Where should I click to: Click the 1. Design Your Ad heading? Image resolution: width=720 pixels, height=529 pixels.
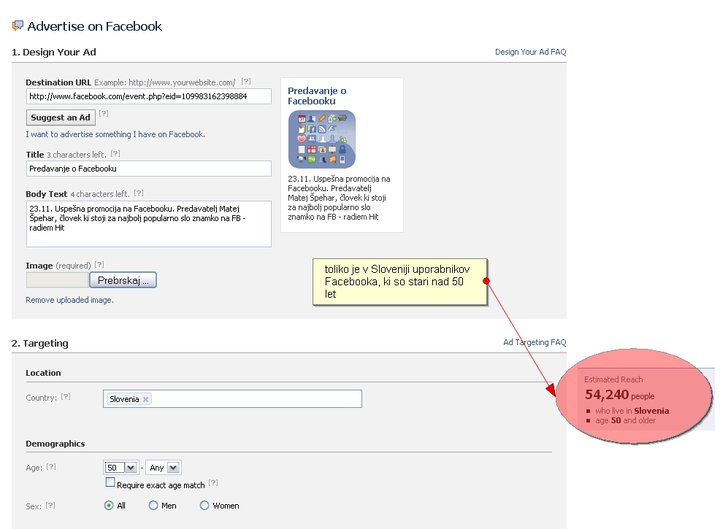point(54,52)
